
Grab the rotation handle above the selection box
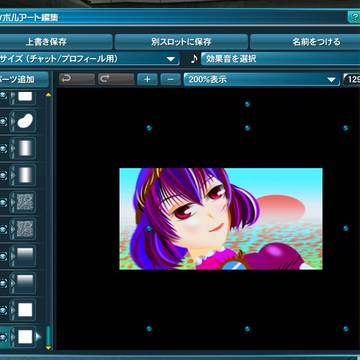247,104
